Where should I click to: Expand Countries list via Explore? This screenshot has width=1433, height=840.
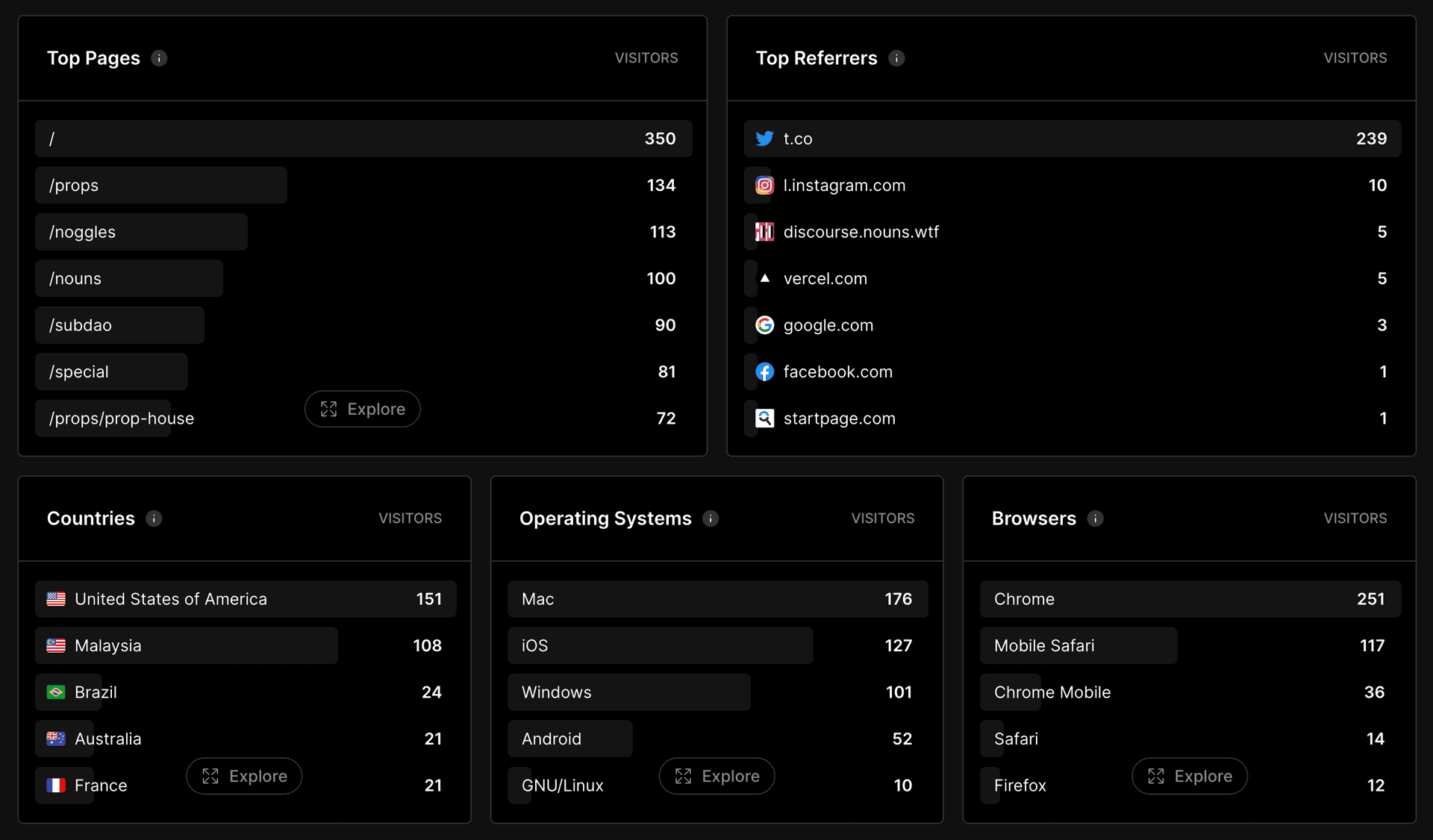point(244,776)
